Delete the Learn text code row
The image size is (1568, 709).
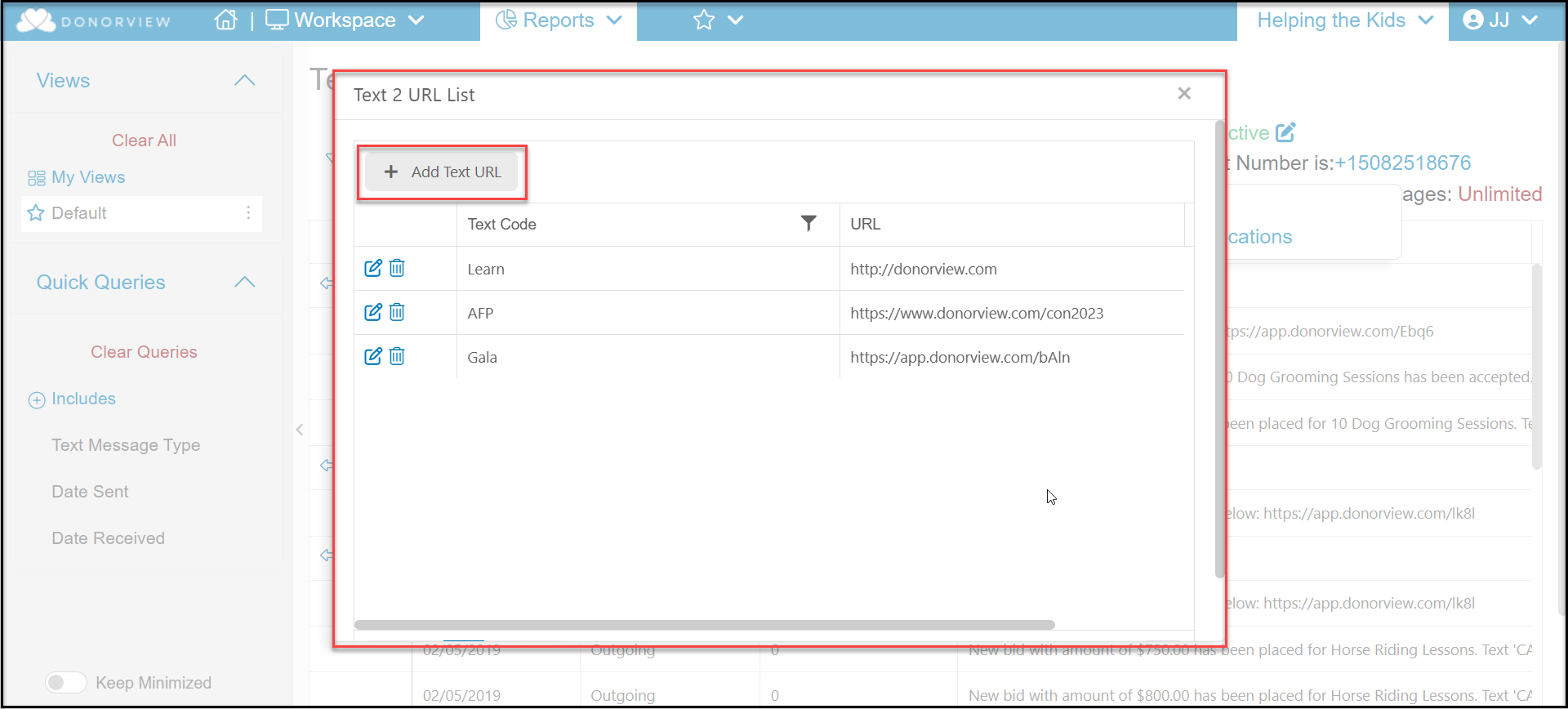397,268
